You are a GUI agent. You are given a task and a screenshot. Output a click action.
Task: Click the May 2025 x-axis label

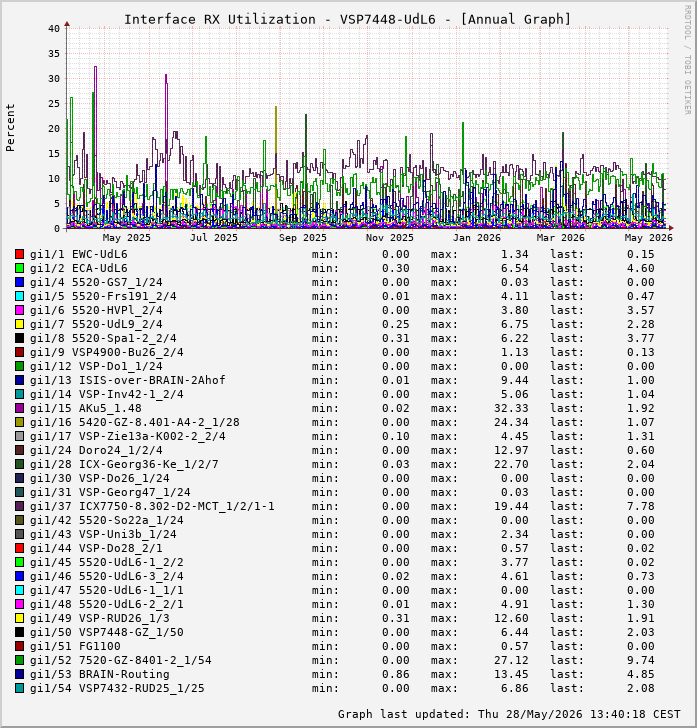coord(127,238)
